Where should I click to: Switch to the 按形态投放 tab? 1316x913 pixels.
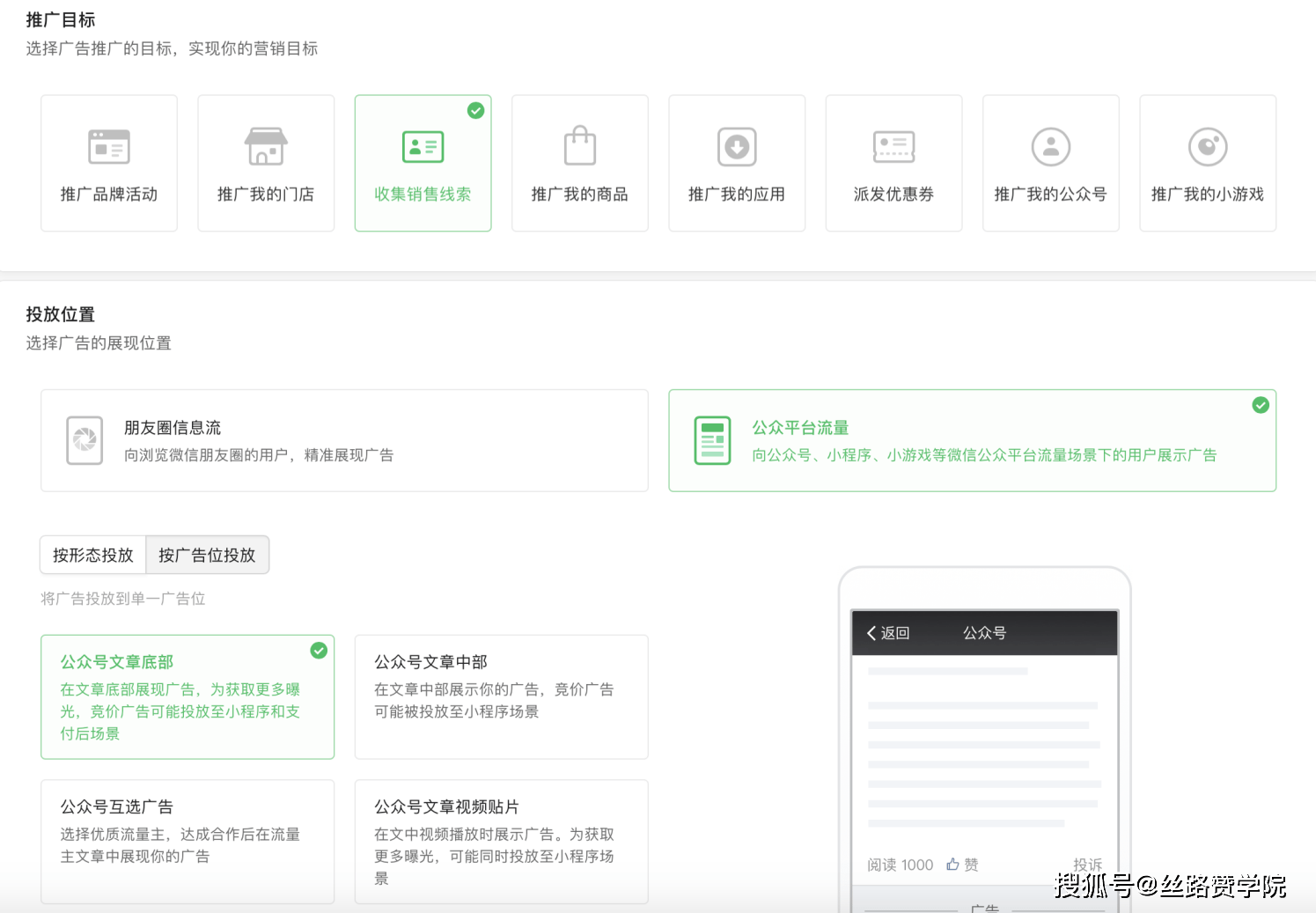93,555
